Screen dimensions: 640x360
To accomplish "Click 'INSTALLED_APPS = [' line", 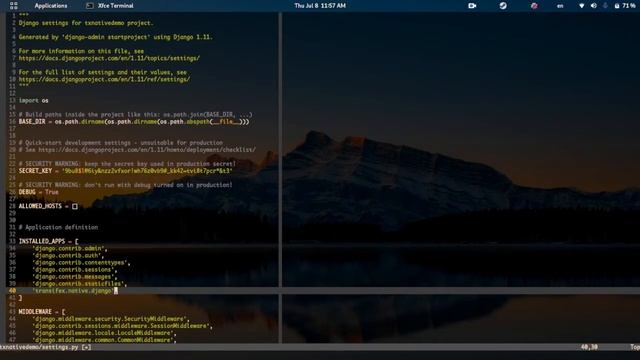I will (x=49, y=241).
